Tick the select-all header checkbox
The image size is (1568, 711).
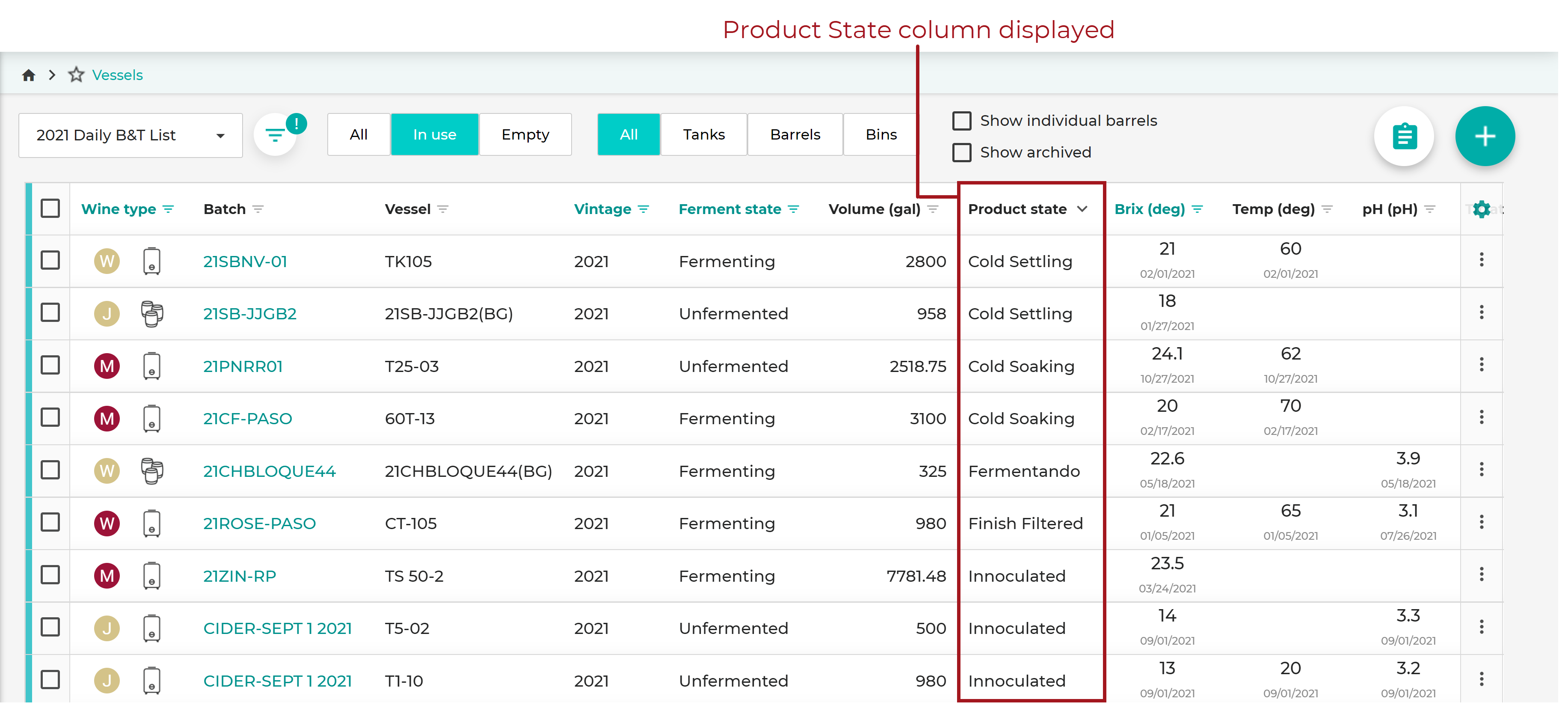point(50,209)
